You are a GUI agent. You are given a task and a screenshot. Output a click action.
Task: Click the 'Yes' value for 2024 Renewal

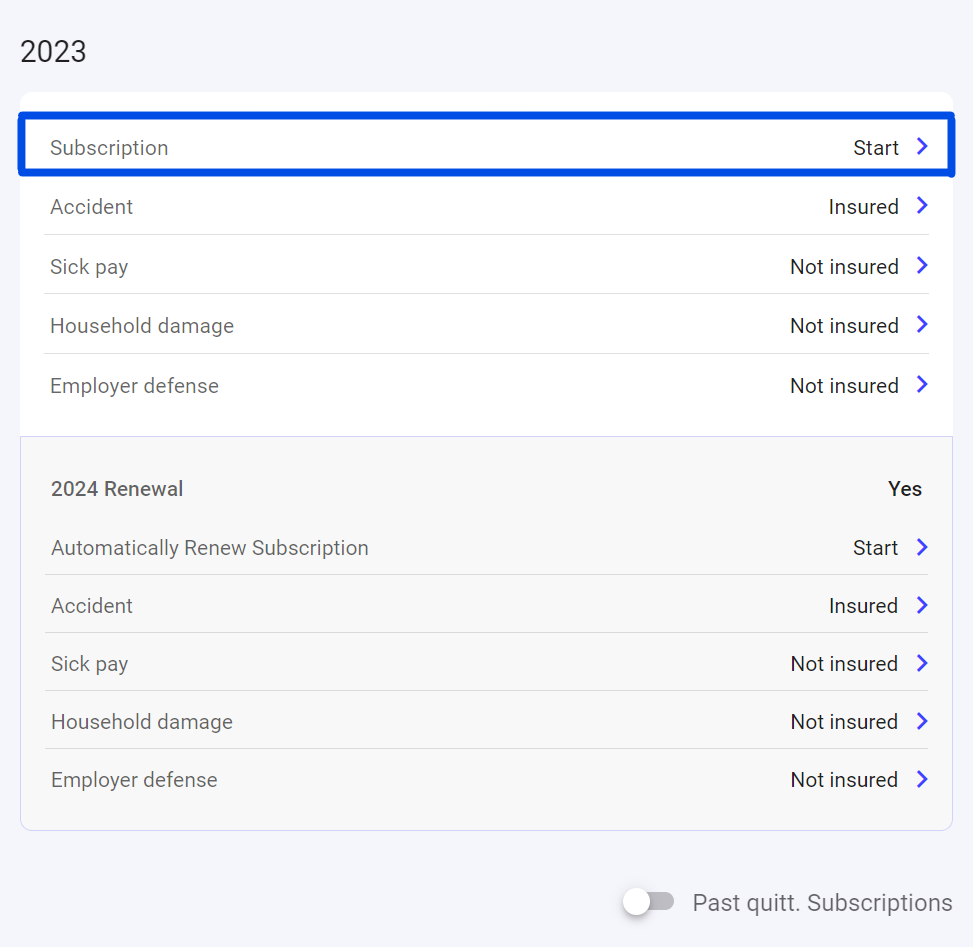pos(904,489)
